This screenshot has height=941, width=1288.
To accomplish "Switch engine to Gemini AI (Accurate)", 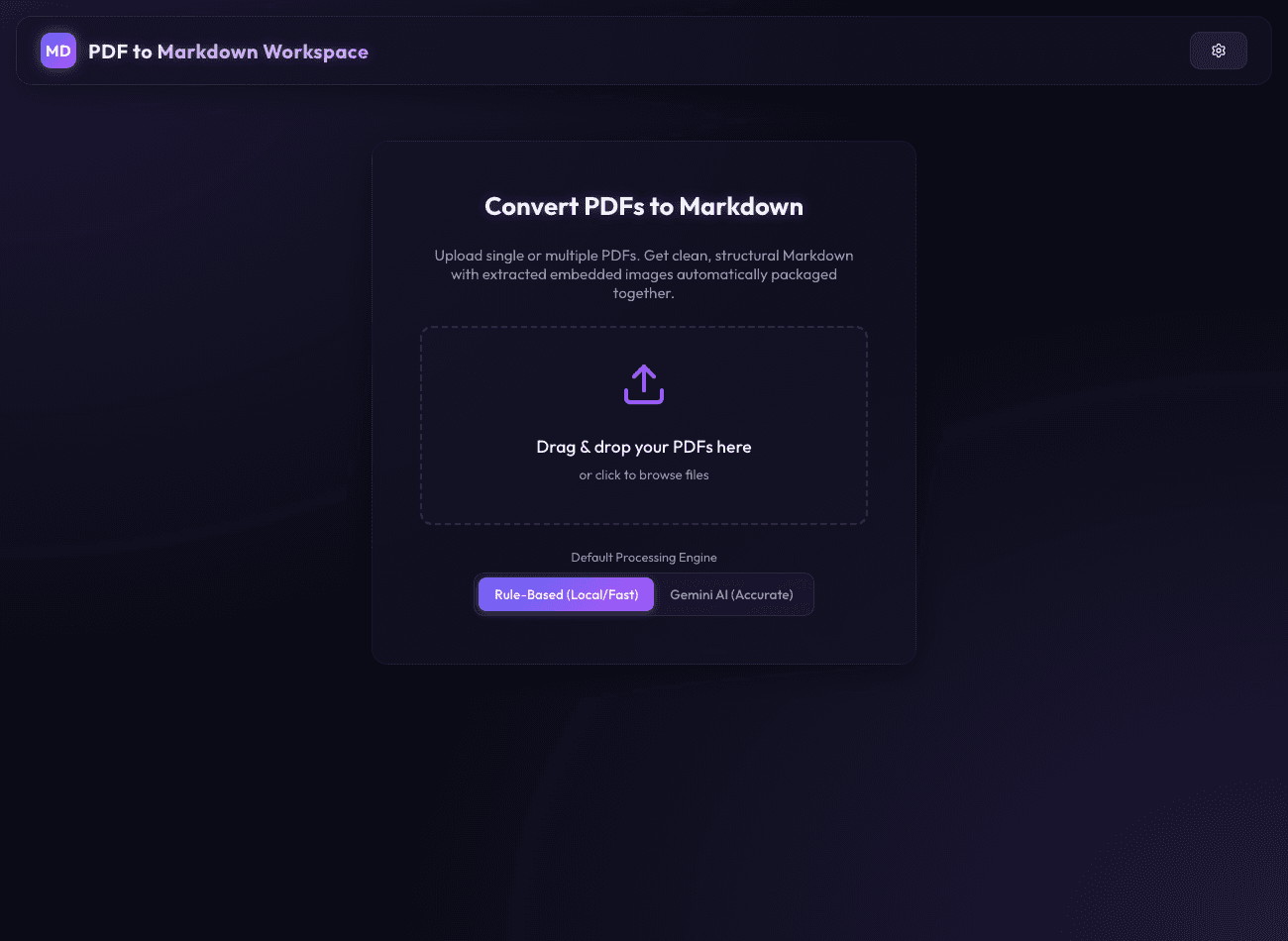I will [x=731, y=594].
